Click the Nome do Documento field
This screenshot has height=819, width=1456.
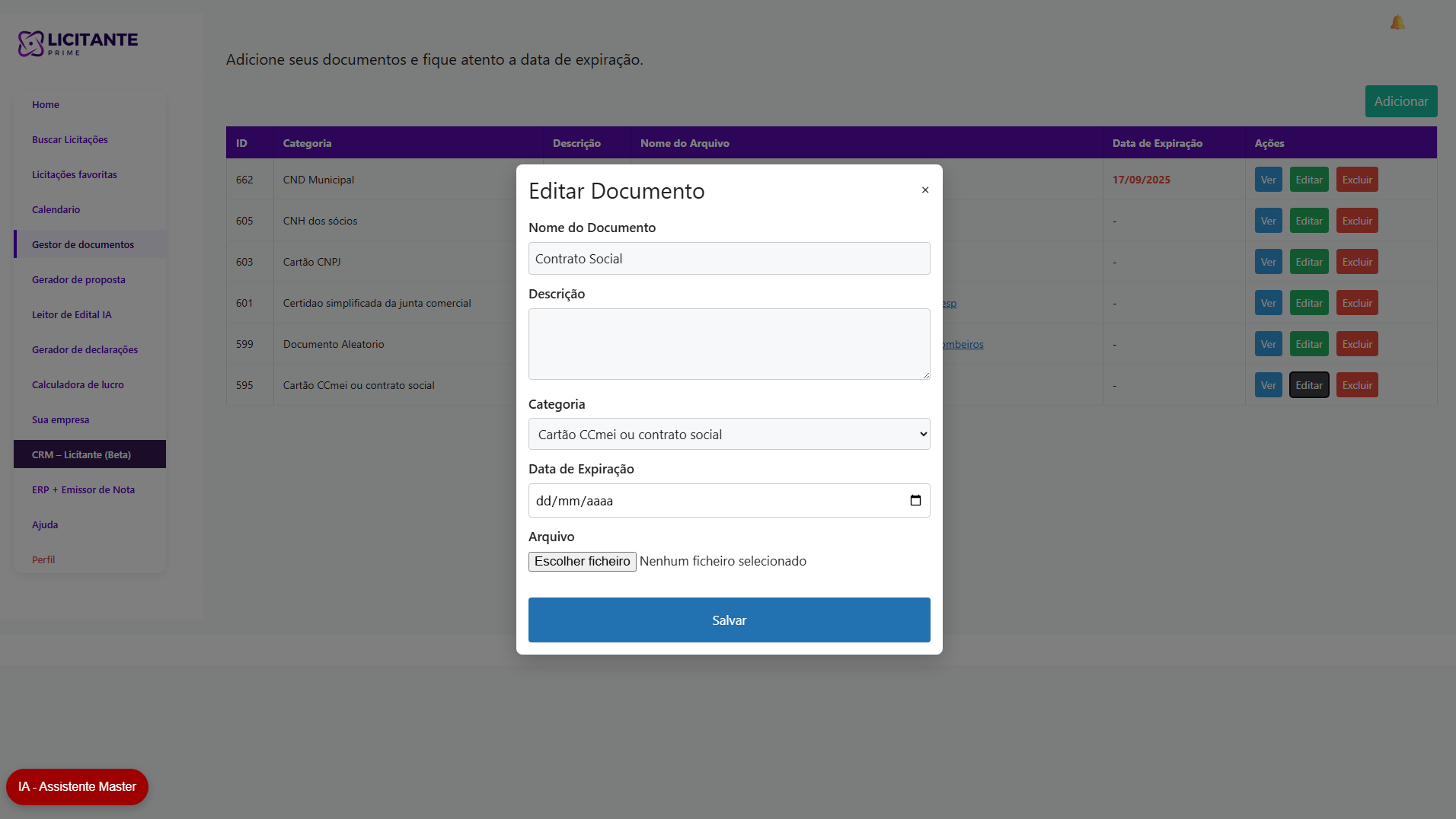[729, 259]
